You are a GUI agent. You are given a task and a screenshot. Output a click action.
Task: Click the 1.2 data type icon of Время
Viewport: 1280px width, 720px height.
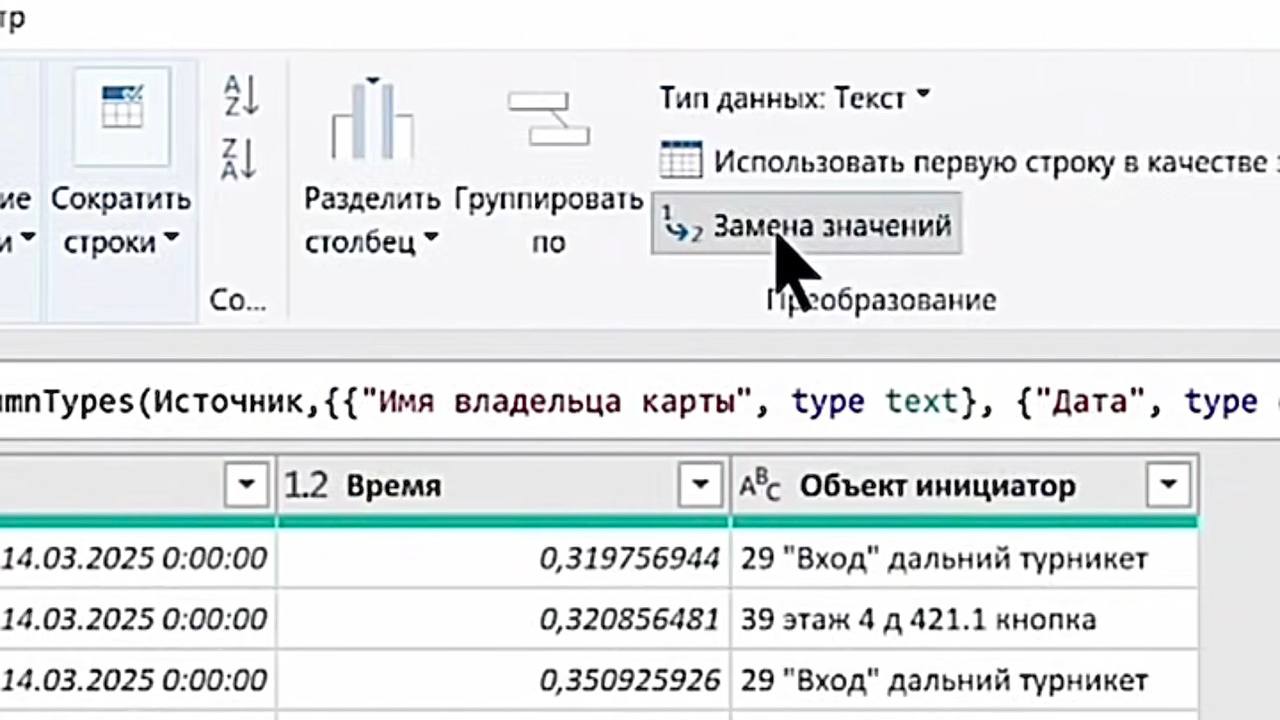pyautogui.click(x=307, y=486)
